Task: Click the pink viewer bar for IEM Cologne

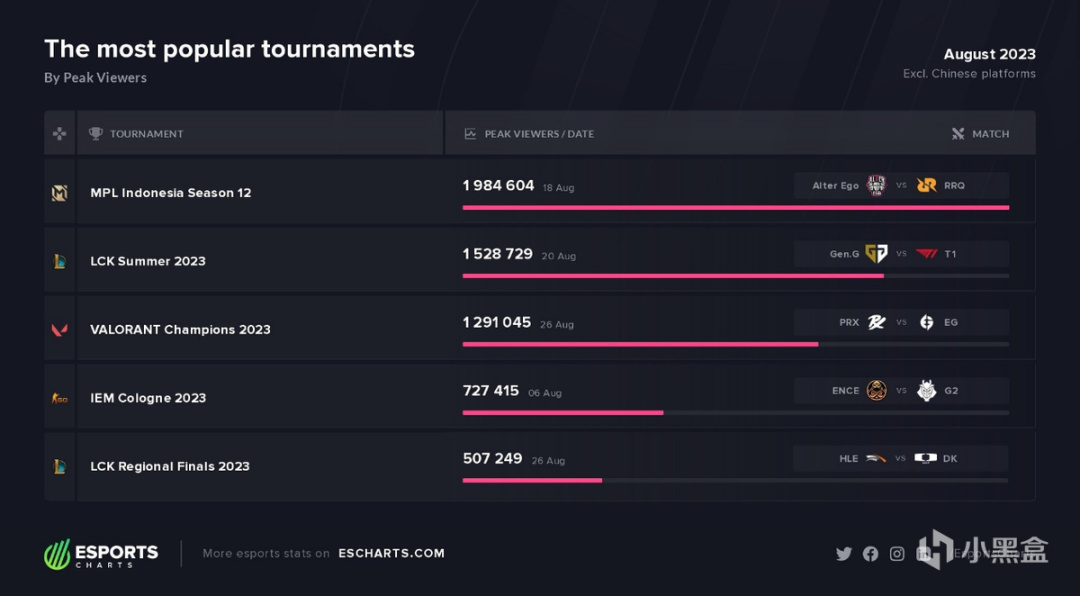Action: click(563, 413)
